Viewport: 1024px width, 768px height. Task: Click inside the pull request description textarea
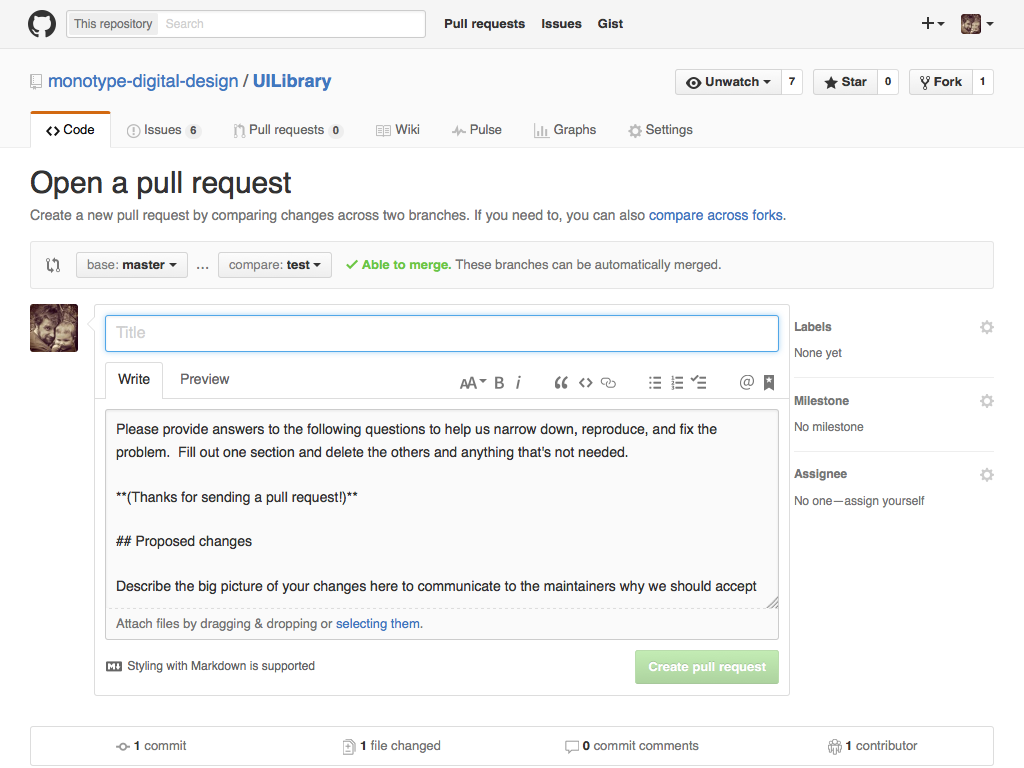click(442, 509)
